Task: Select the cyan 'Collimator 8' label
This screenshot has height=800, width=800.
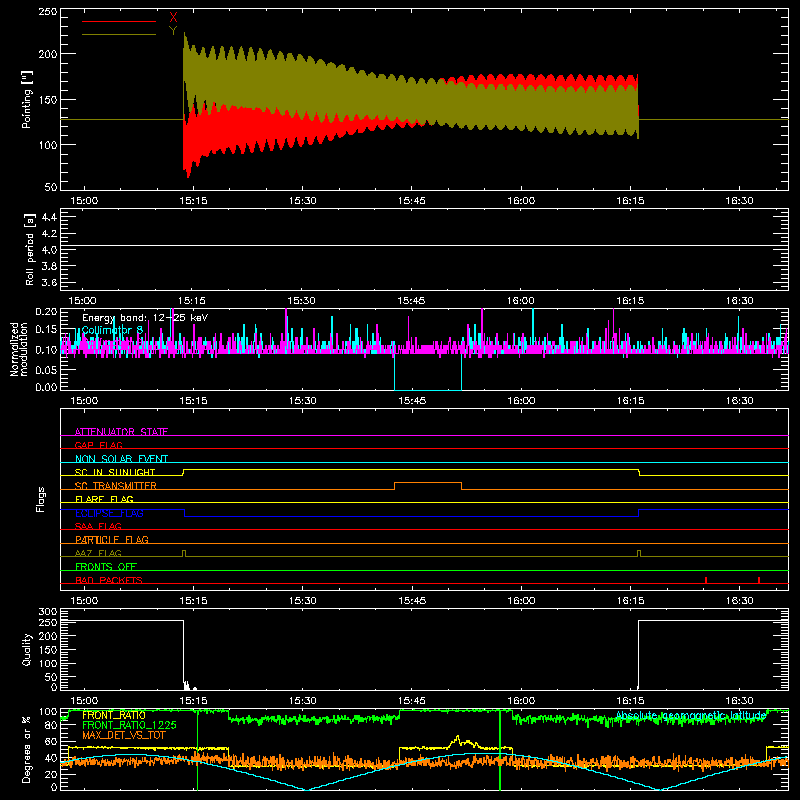Action: (112, 331)
